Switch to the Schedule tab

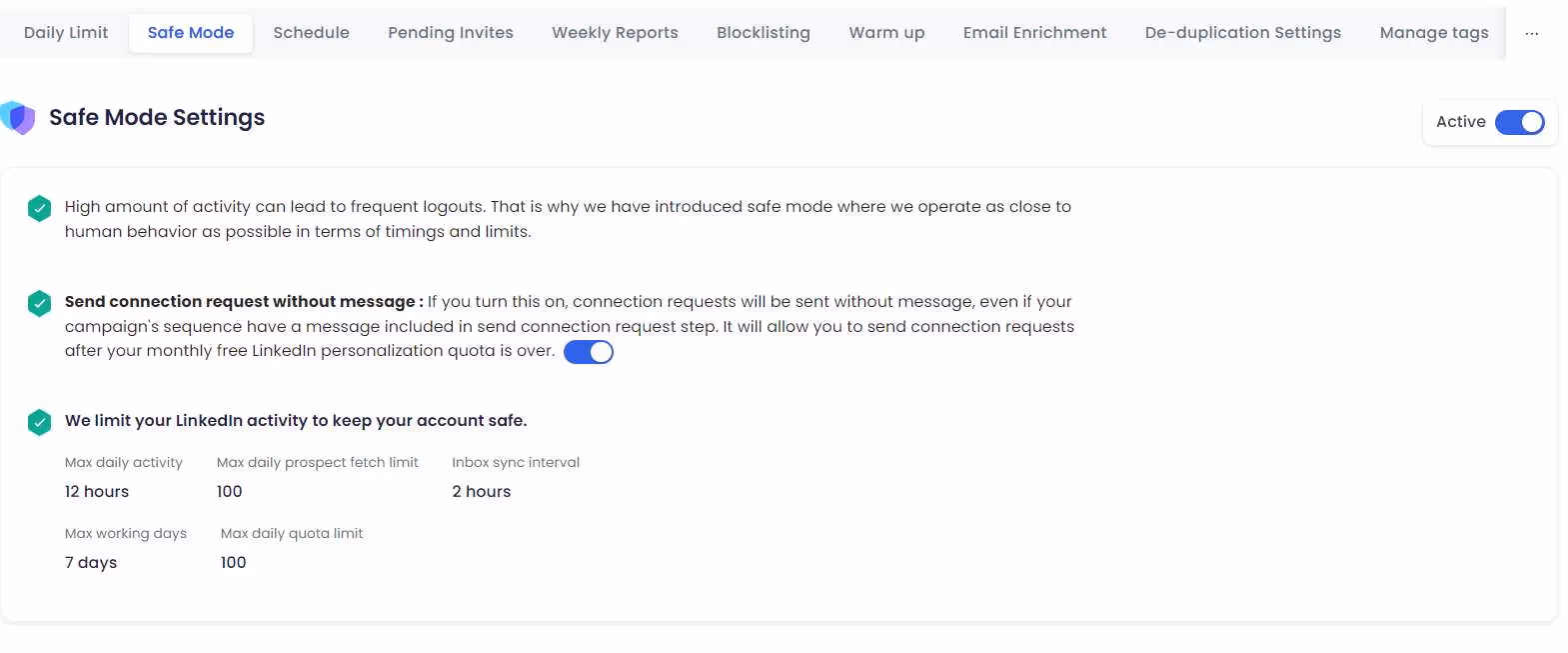(x=311, y=33)
